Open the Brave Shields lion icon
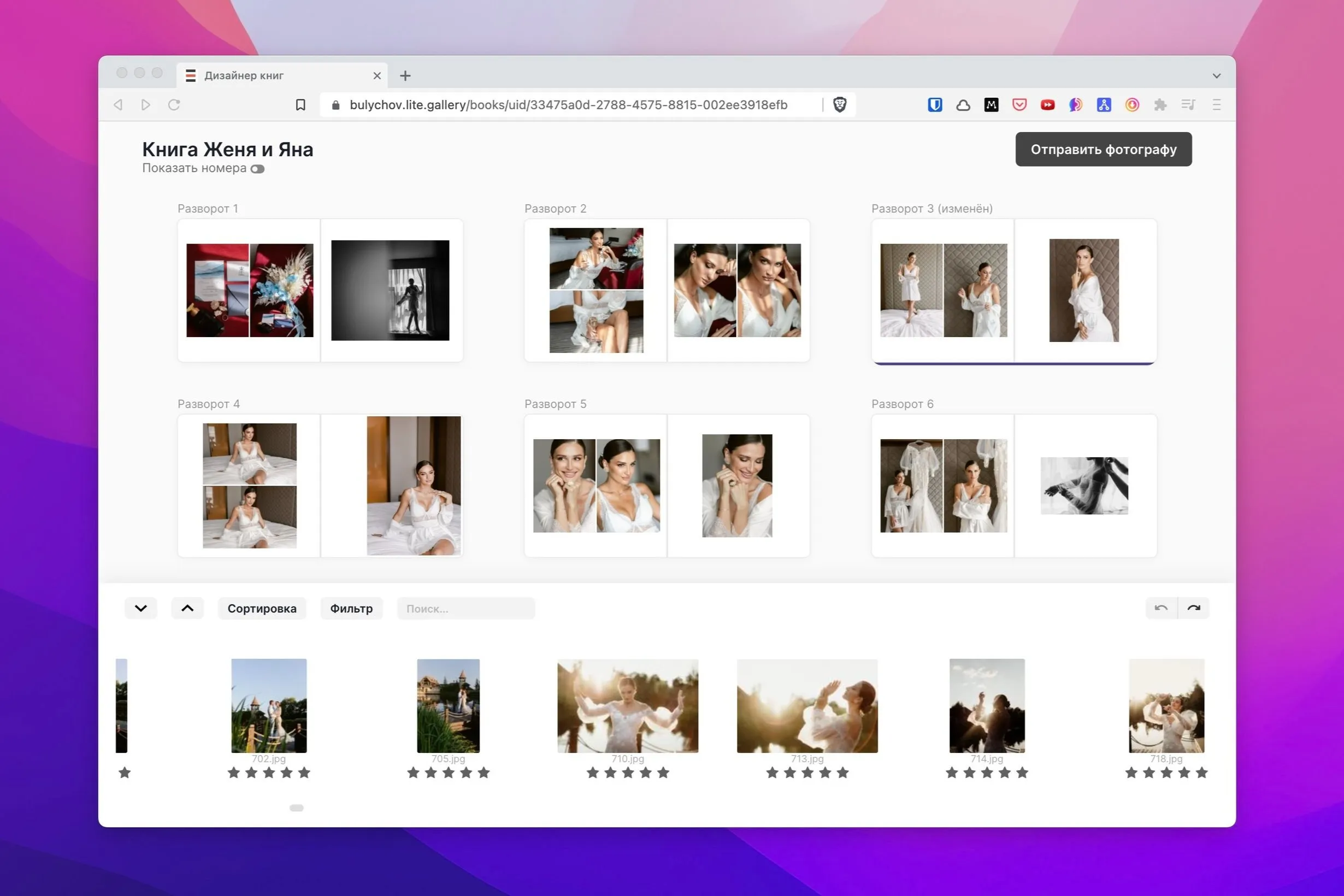The height and width of the screenshot is (896, 1344). 839,104
